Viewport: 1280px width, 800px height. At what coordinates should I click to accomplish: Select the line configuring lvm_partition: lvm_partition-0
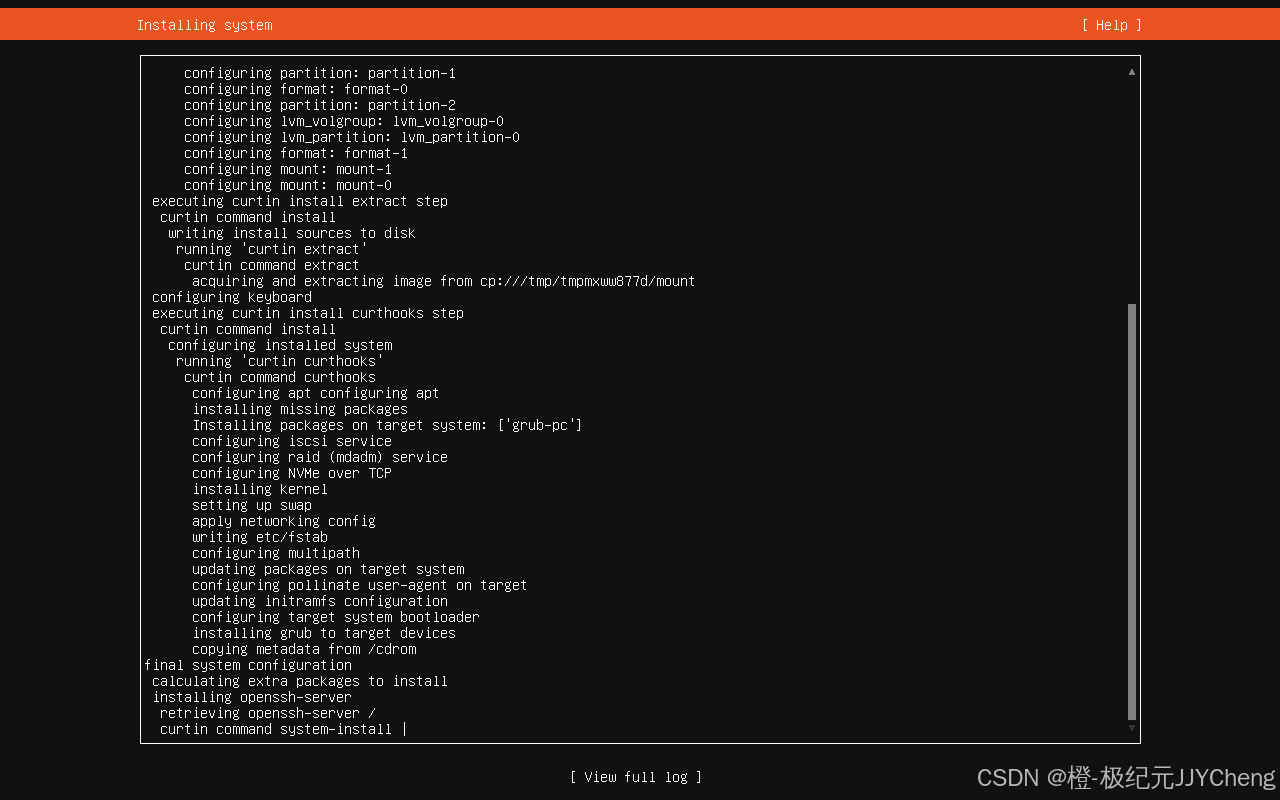[352, 137]
